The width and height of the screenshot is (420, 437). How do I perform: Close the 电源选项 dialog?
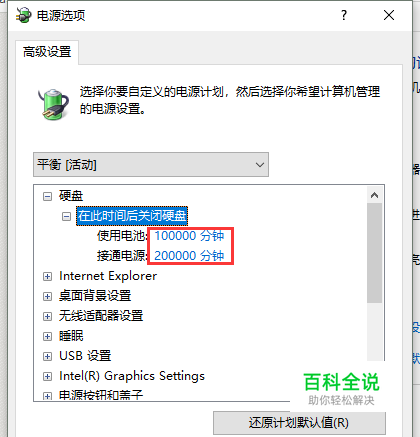click(x=389, y=15)
